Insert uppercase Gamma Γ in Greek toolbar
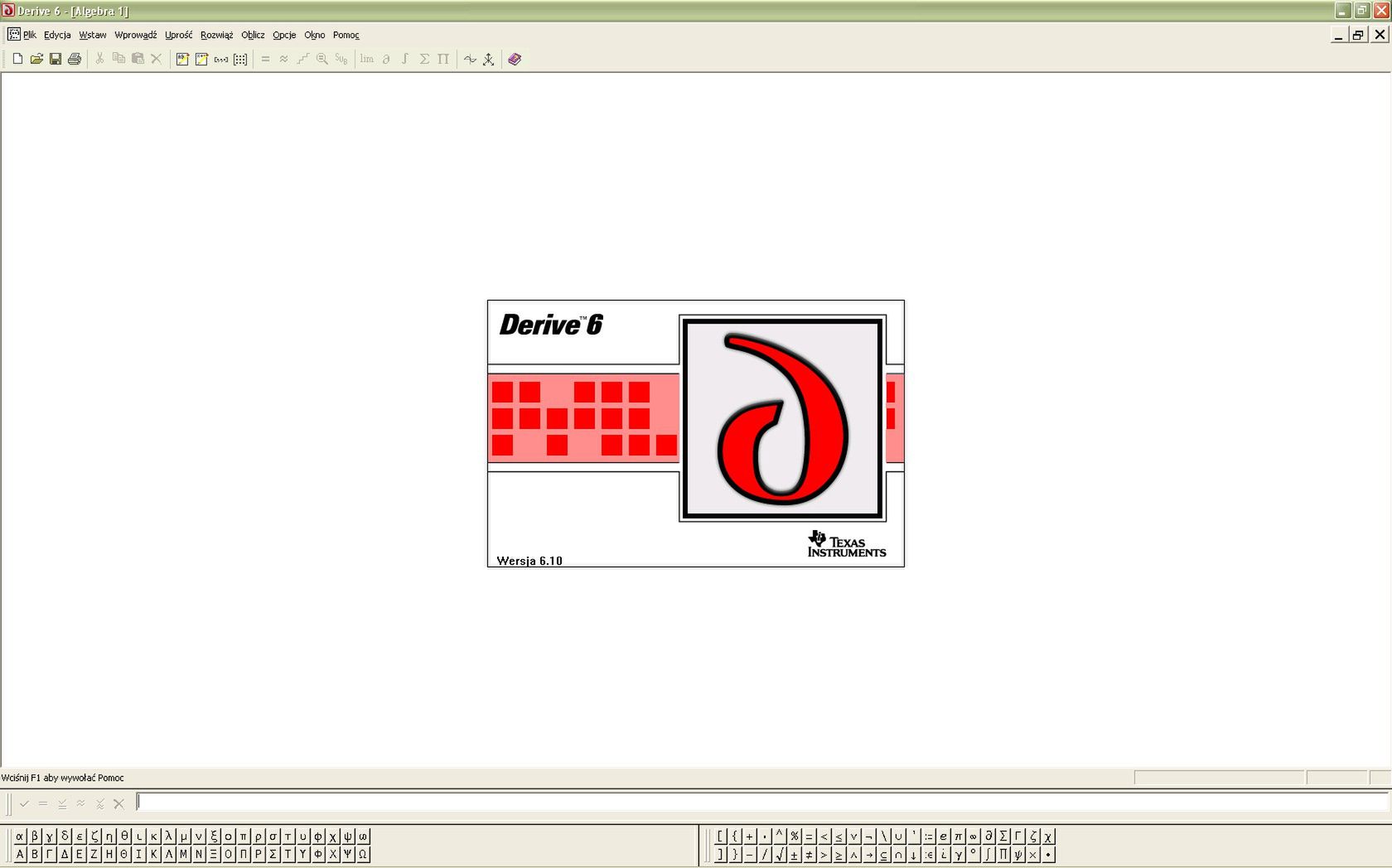The height and width of the screenshot is (868, 1392). point(50,854)
